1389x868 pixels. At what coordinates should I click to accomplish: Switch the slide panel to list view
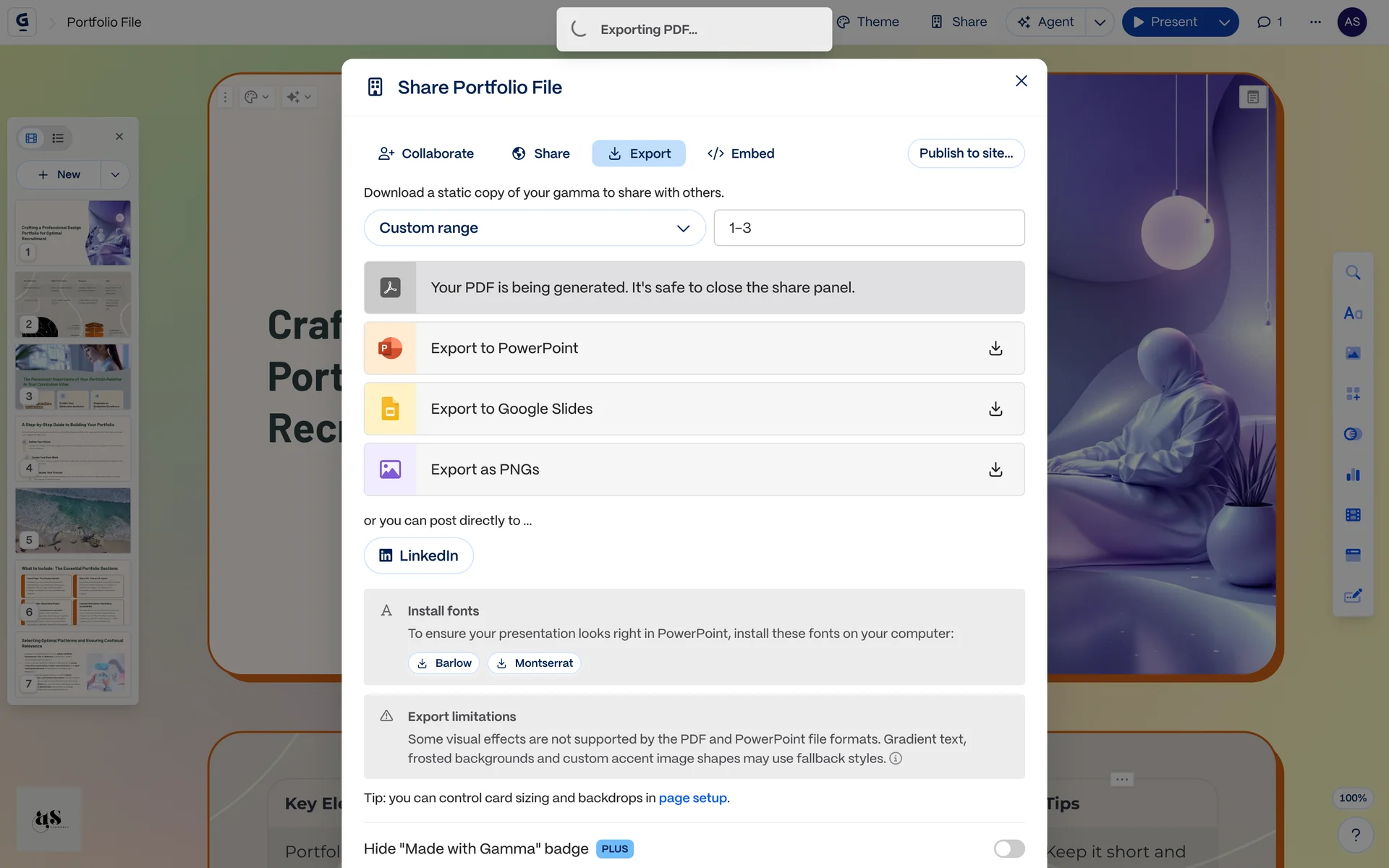[x=58, y=138]
